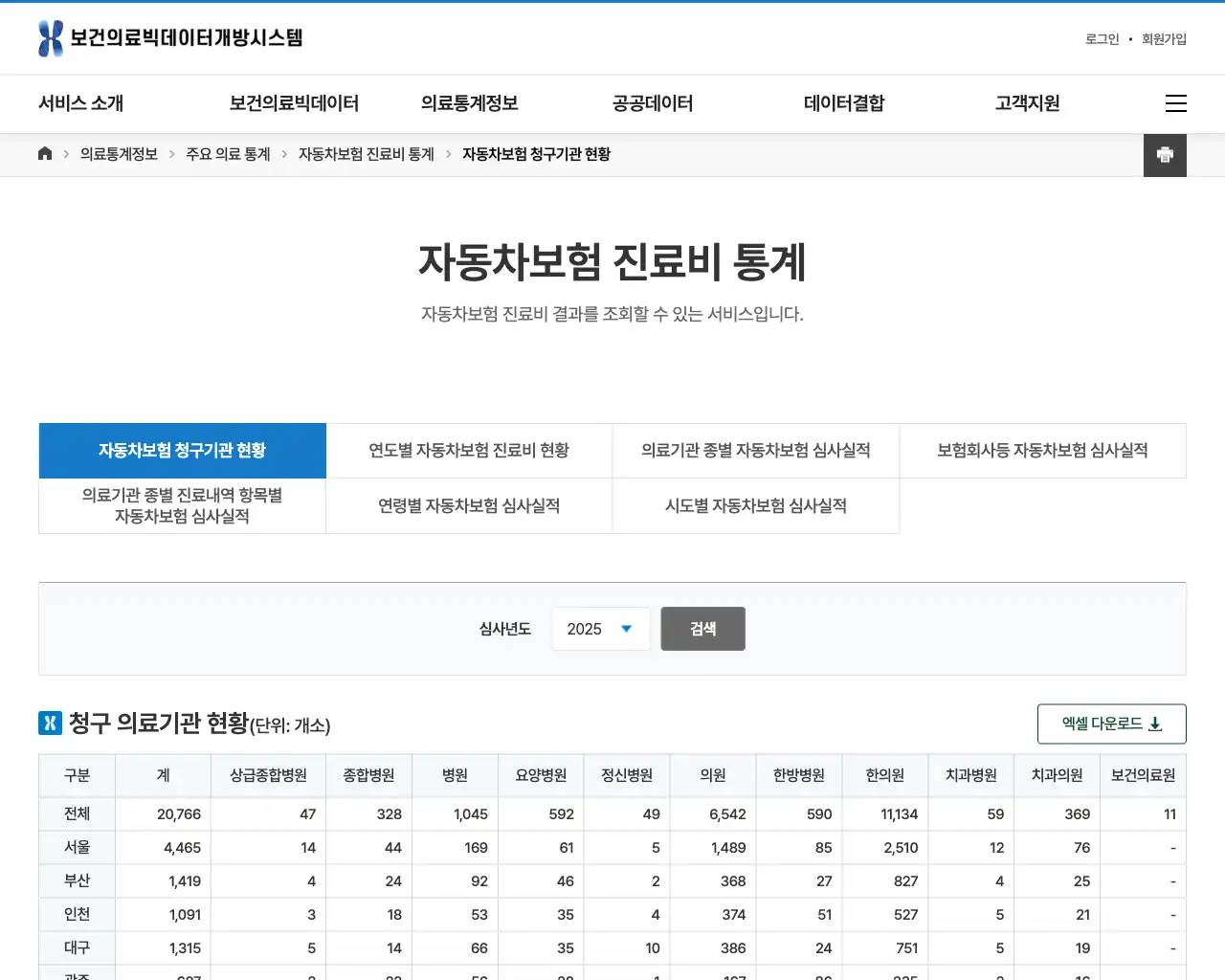Switch to 시도별 자동차보험 심사실적 tab
Screen dimensions: 1225x980
756,505
